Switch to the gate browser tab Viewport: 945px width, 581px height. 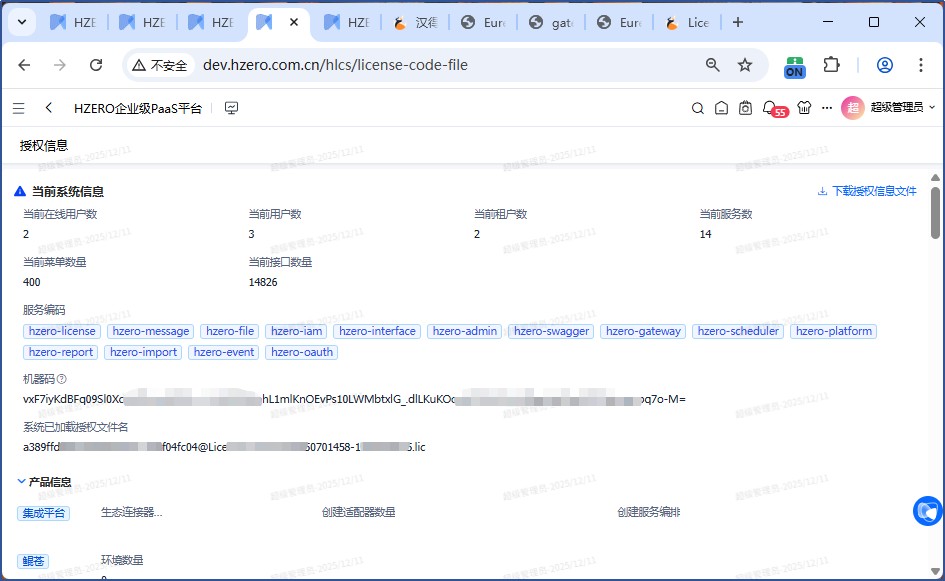click(x=551, y=22)
